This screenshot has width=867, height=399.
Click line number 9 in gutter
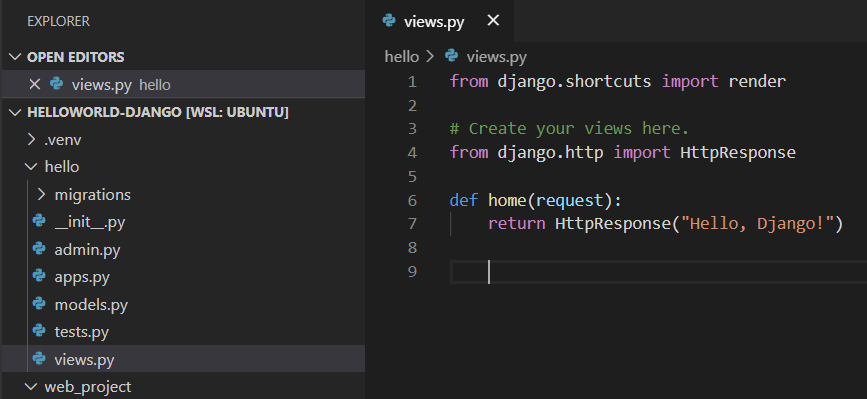pos(412,271)
